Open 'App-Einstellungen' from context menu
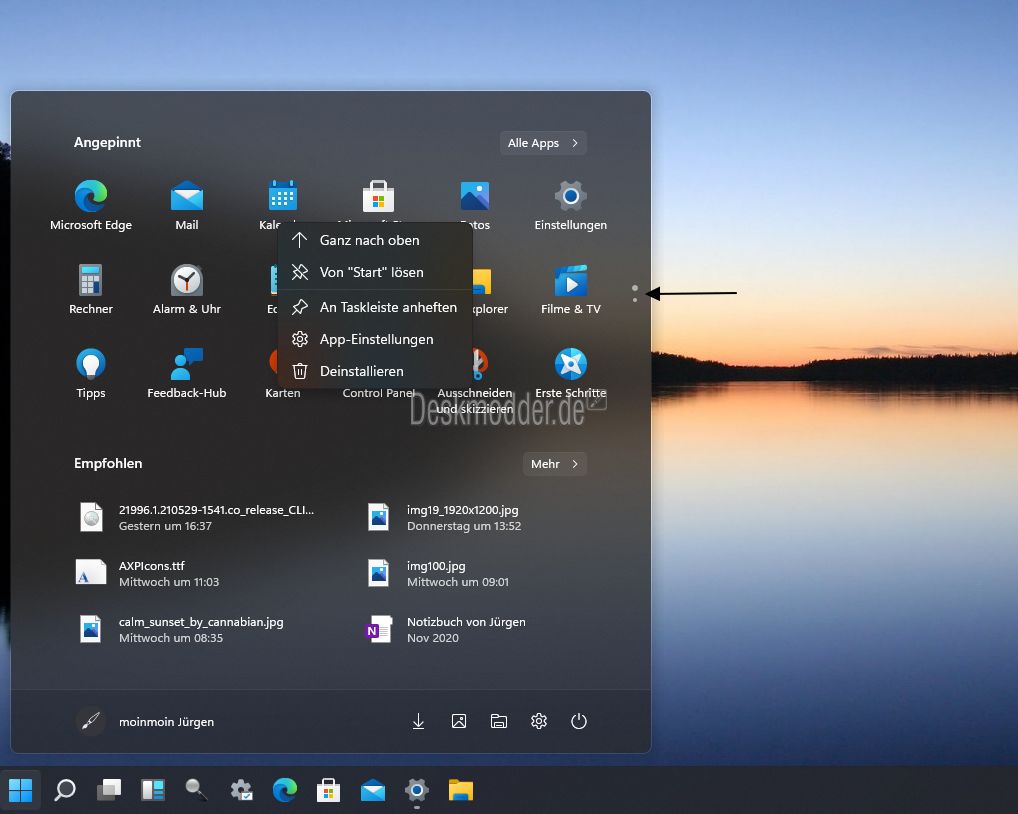The image size is (1018, 814). (375, 339)
